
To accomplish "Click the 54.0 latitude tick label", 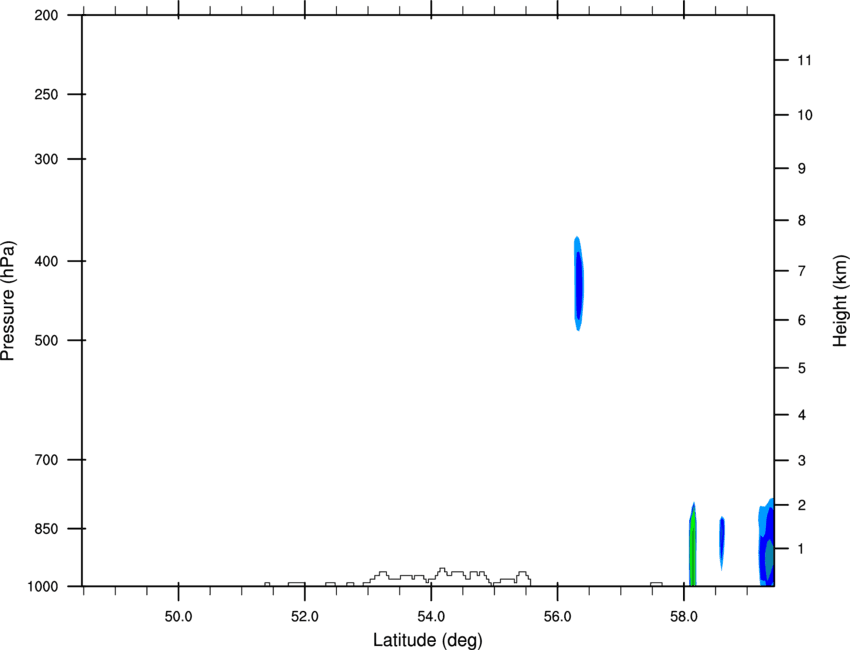I will pos(431,617).
